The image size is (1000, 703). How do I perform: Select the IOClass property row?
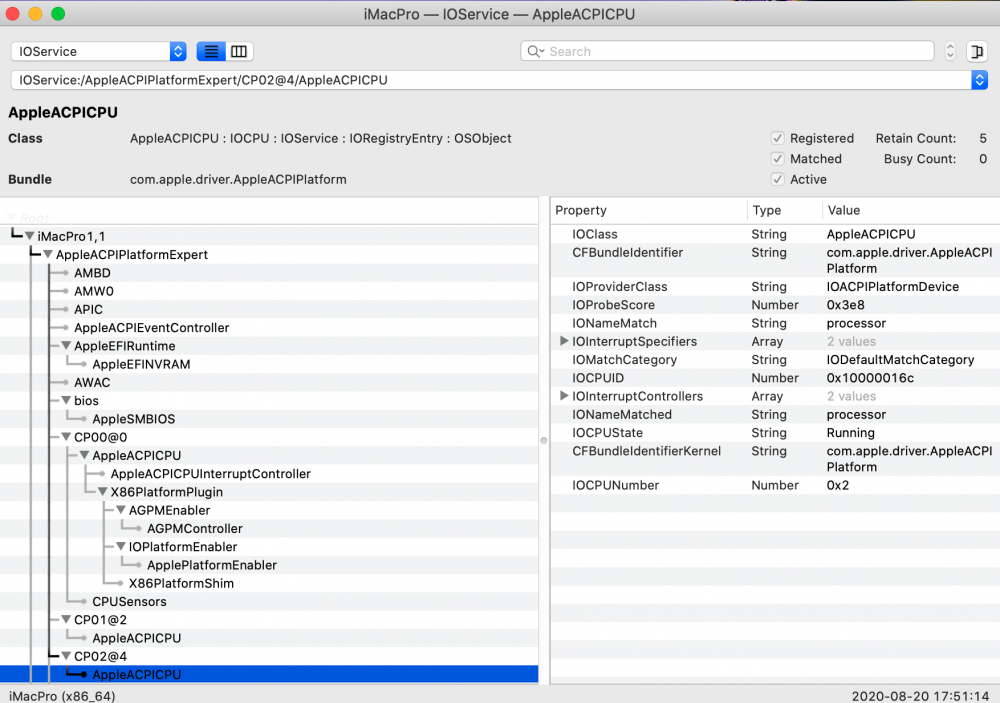point(775,234)
